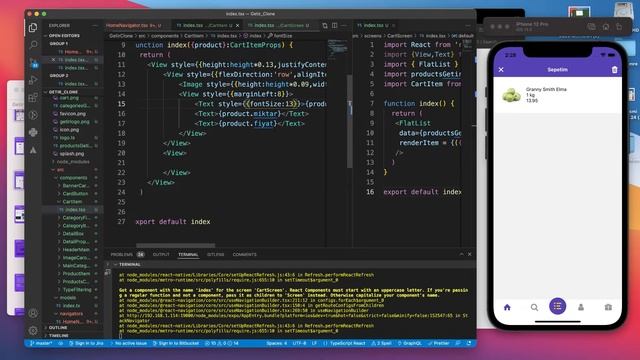Collapse the OPEN EDITORS section
This screenshot has height=360, width=640.
pyautogui.click(x=64, y=36)
